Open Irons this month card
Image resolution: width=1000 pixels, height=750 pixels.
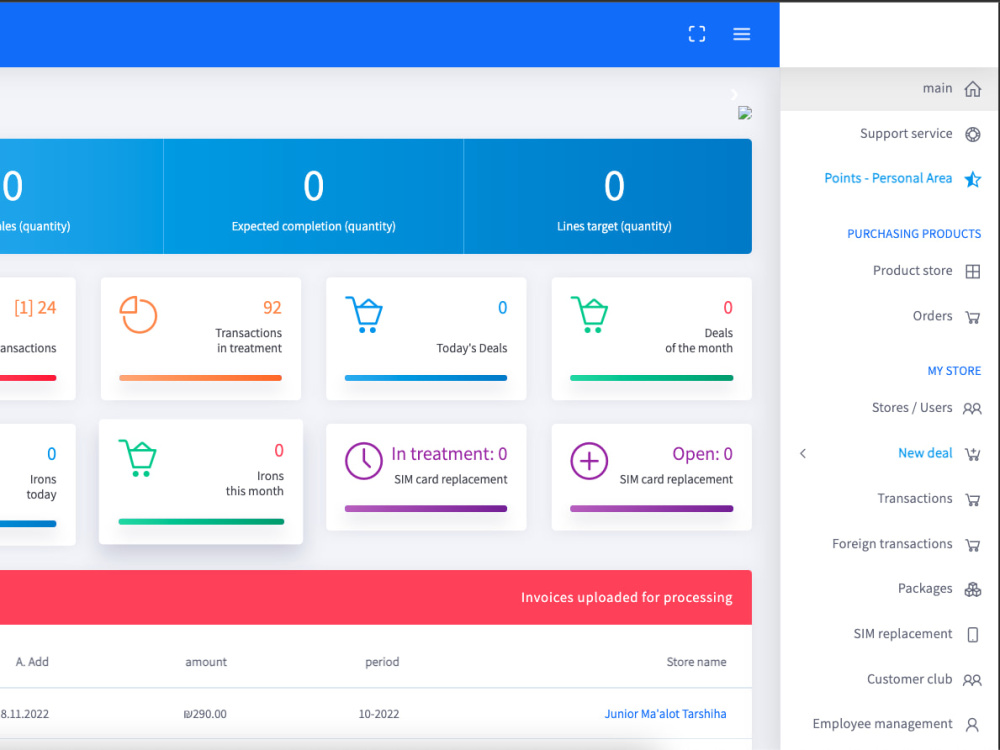(x=201, y=482)
